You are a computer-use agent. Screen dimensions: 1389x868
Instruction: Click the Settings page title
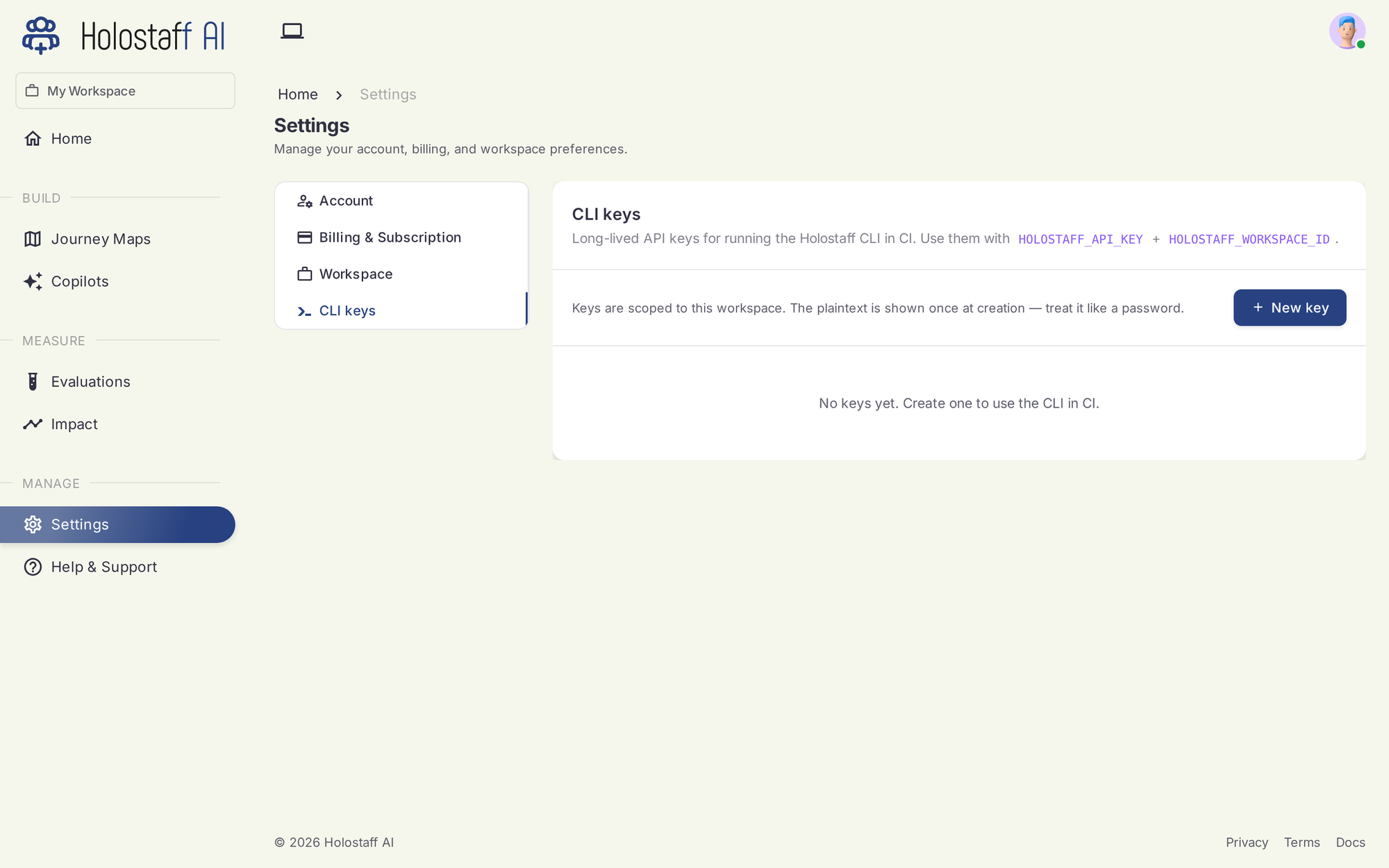[312, 126]
